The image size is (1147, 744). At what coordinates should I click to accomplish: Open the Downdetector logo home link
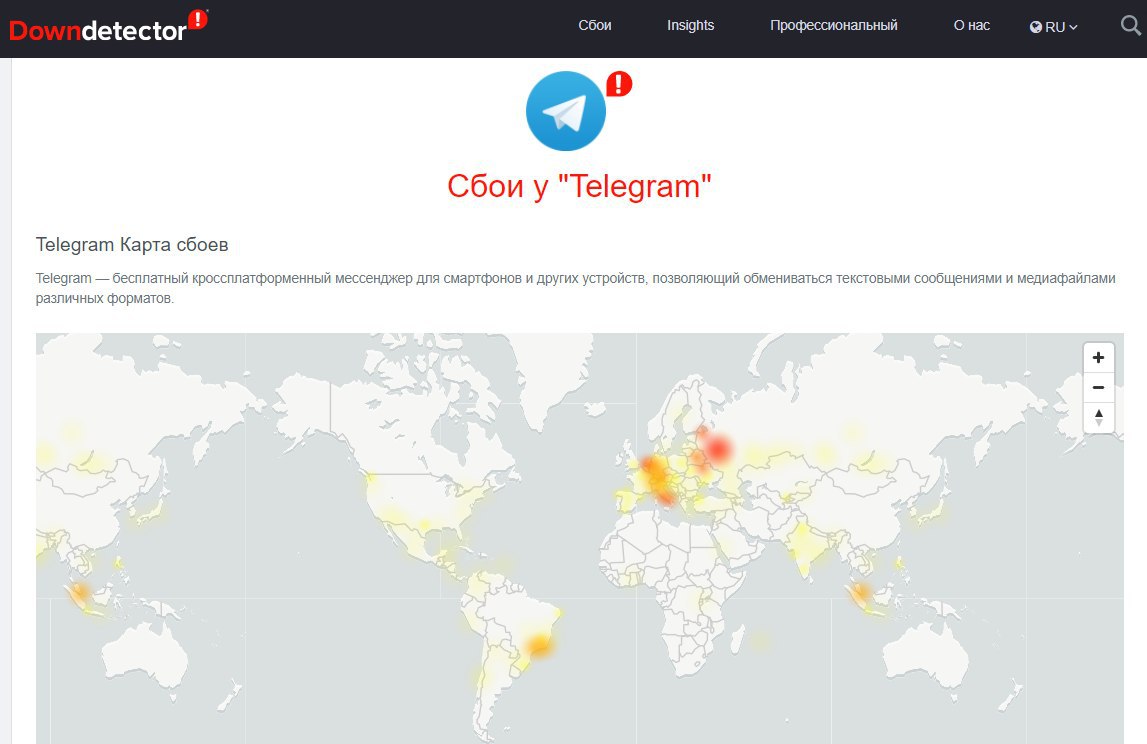pos(108,26)
